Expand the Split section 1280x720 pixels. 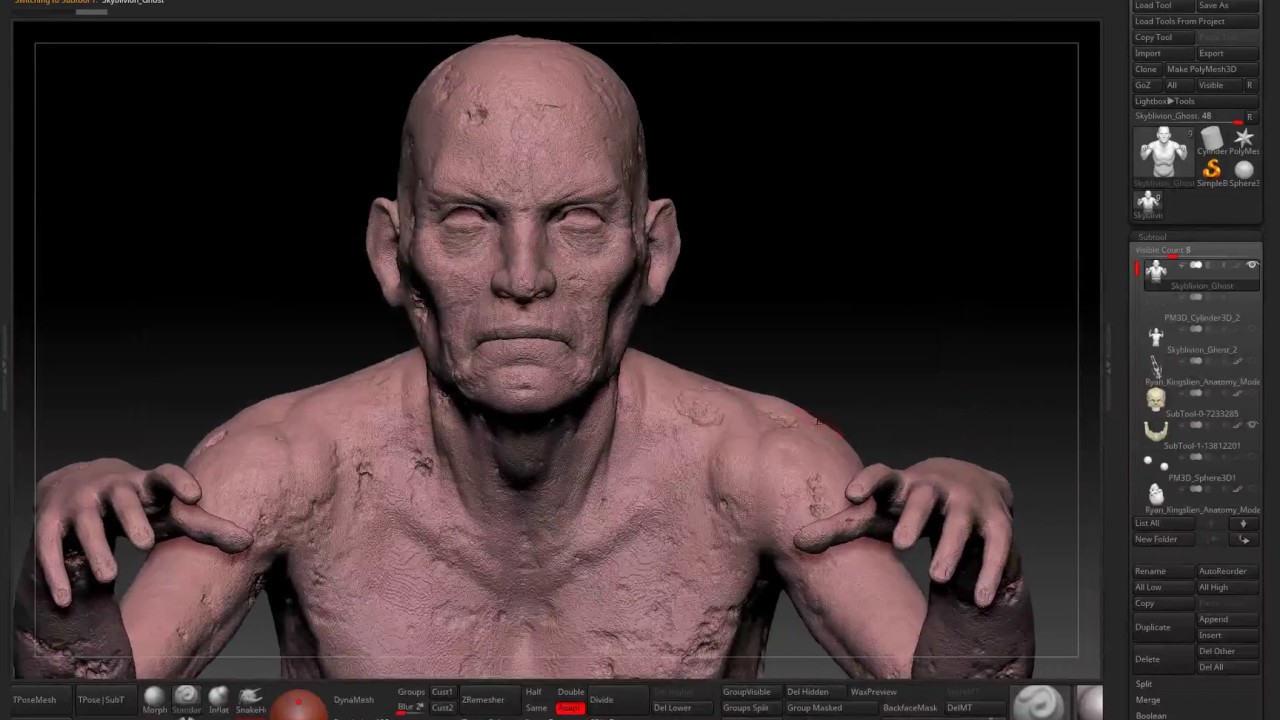(1144, 684)
